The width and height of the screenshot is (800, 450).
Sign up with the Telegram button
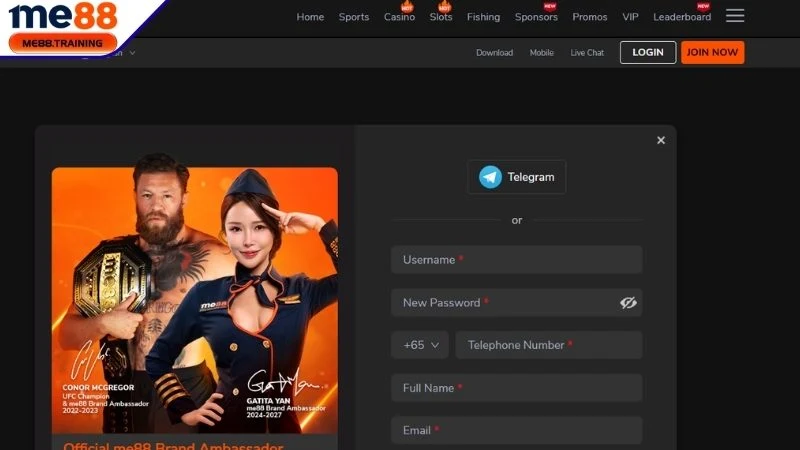tap(516, 177)
